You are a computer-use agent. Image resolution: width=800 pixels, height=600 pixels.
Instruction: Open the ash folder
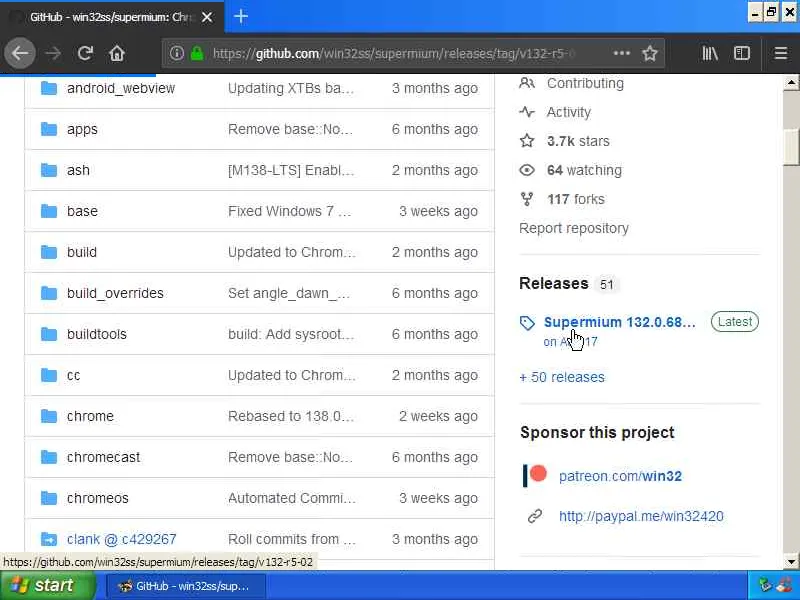78,170
